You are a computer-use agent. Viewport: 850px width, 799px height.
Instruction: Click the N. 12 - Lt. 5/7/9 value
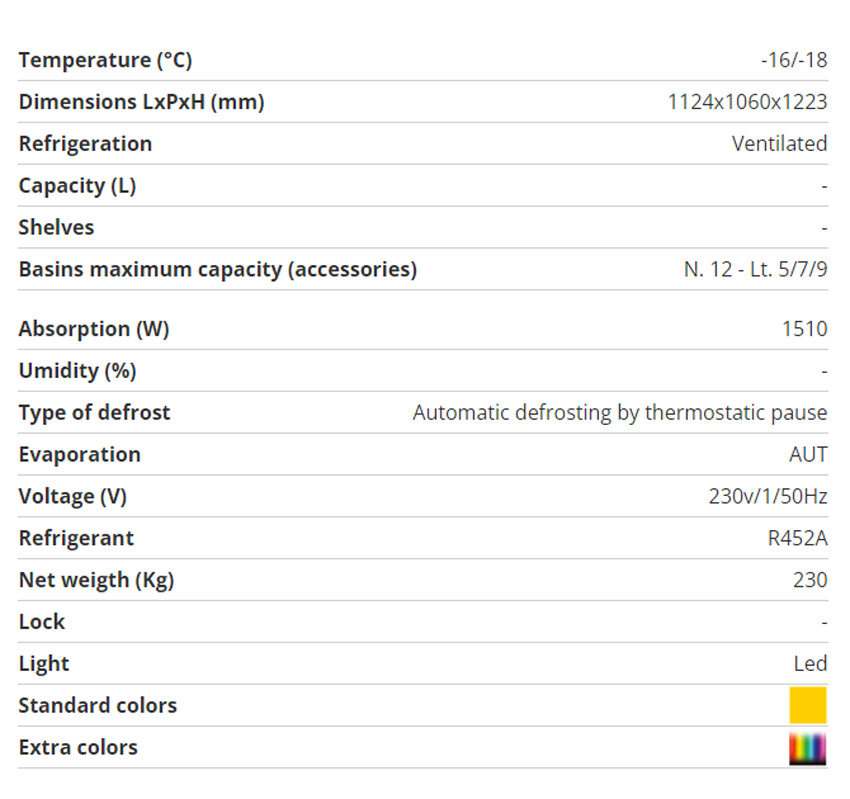(x=756, y=269)
